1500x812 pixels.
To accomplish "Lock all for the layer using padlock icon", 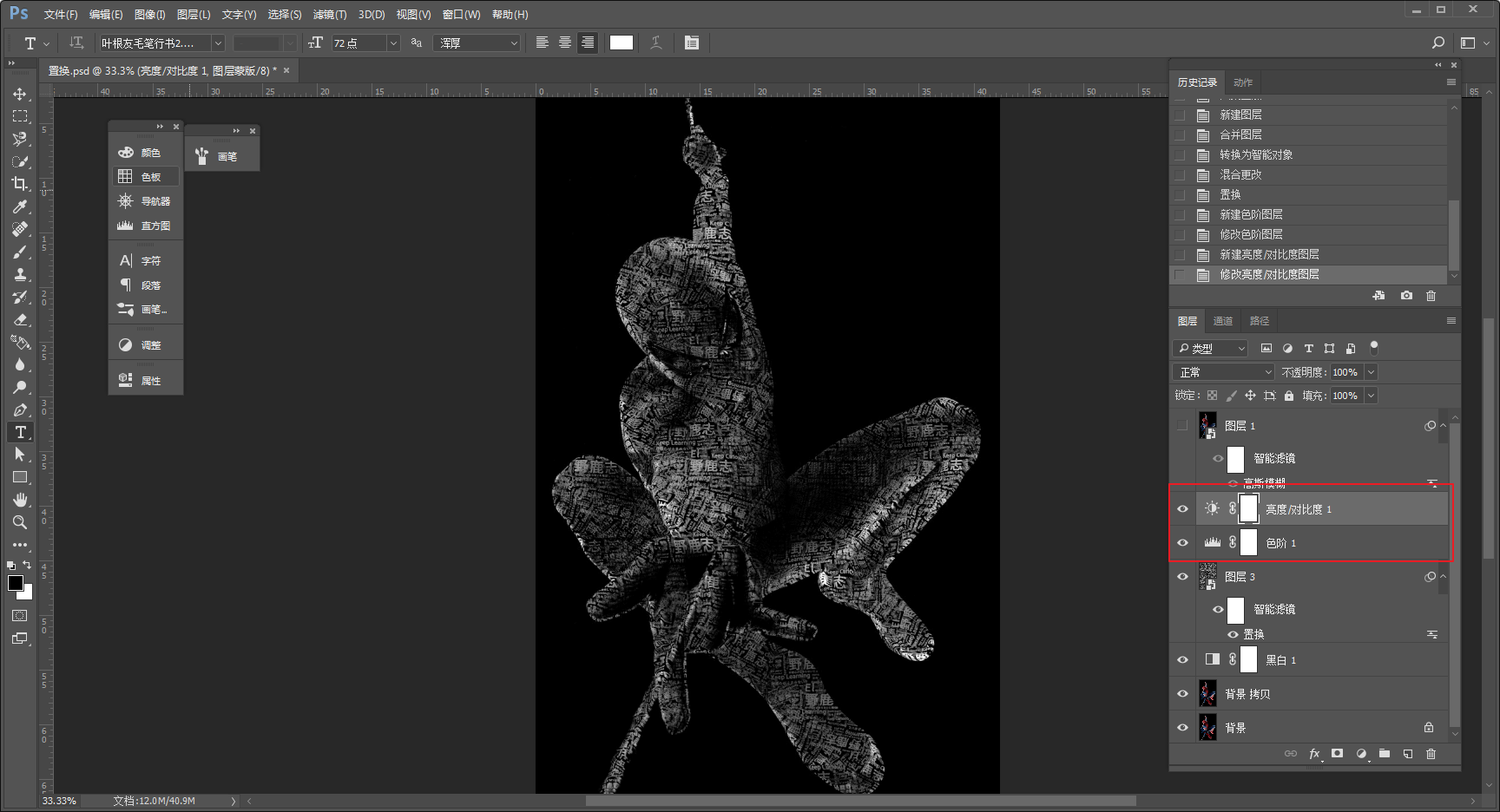I will click(x=1289, y=396).
